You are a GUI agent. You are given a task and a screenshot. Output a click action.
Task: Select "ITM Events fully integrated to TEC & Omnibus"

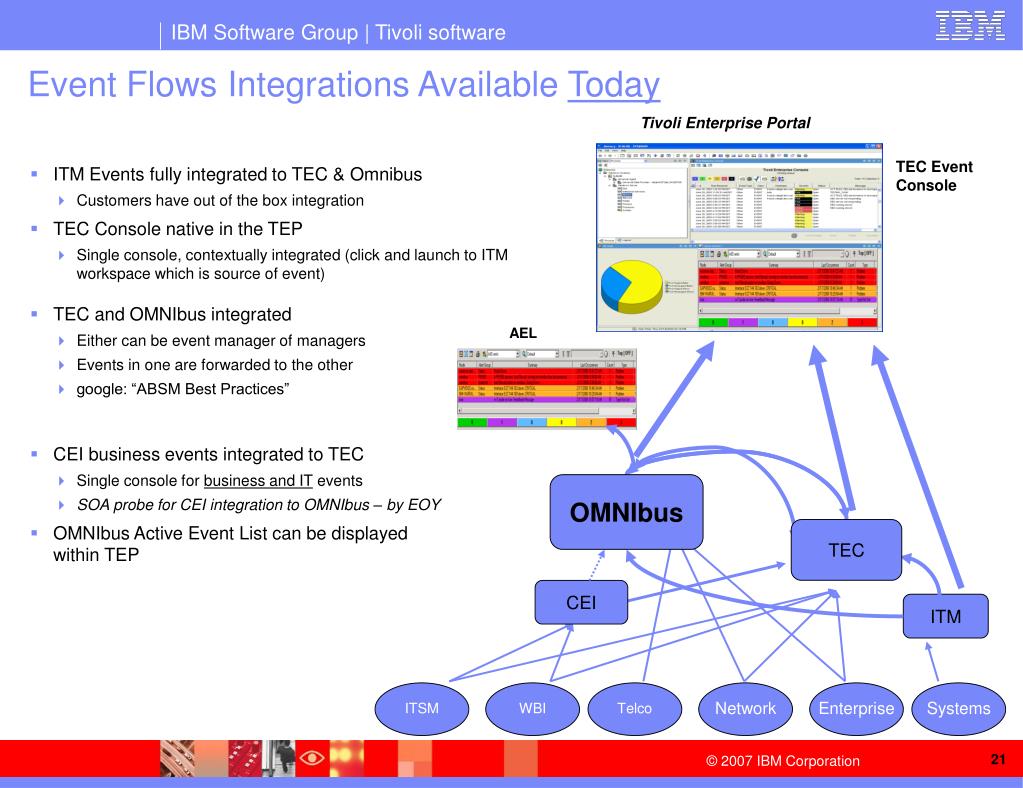coord(237,174)
